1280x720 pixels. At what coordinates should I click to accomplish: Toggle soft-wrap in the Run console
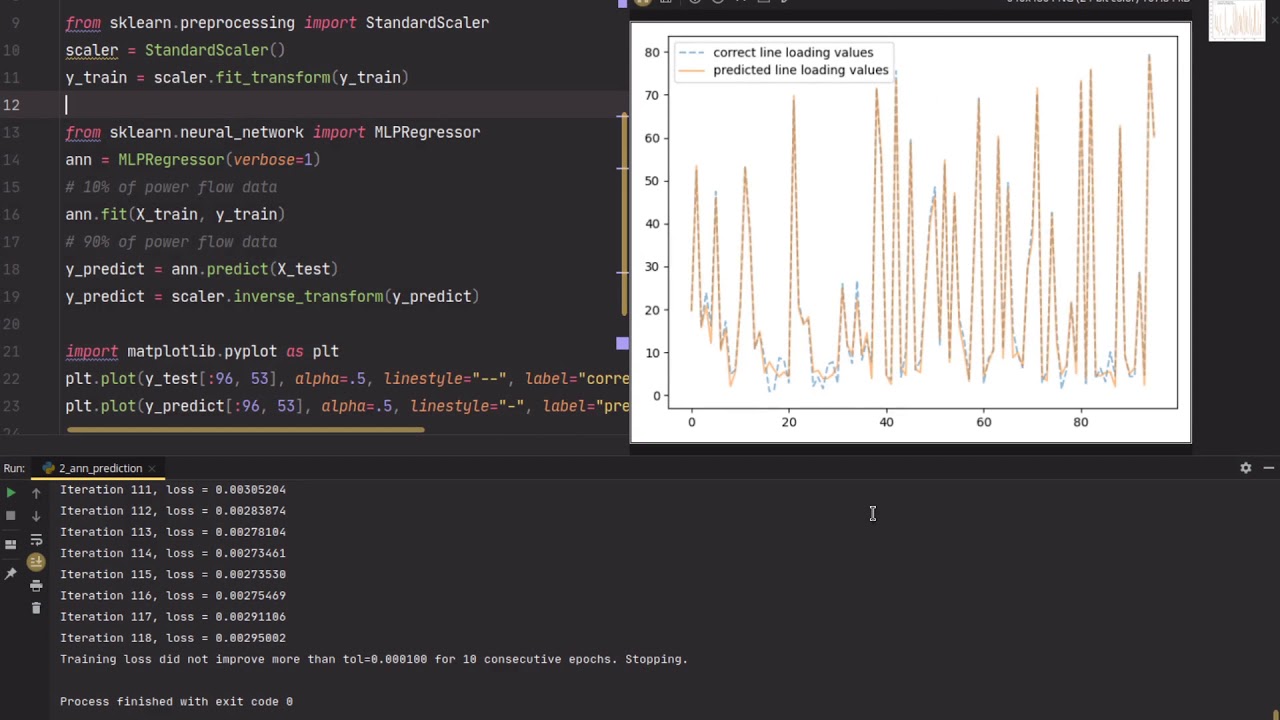click(x=36, y=541)
